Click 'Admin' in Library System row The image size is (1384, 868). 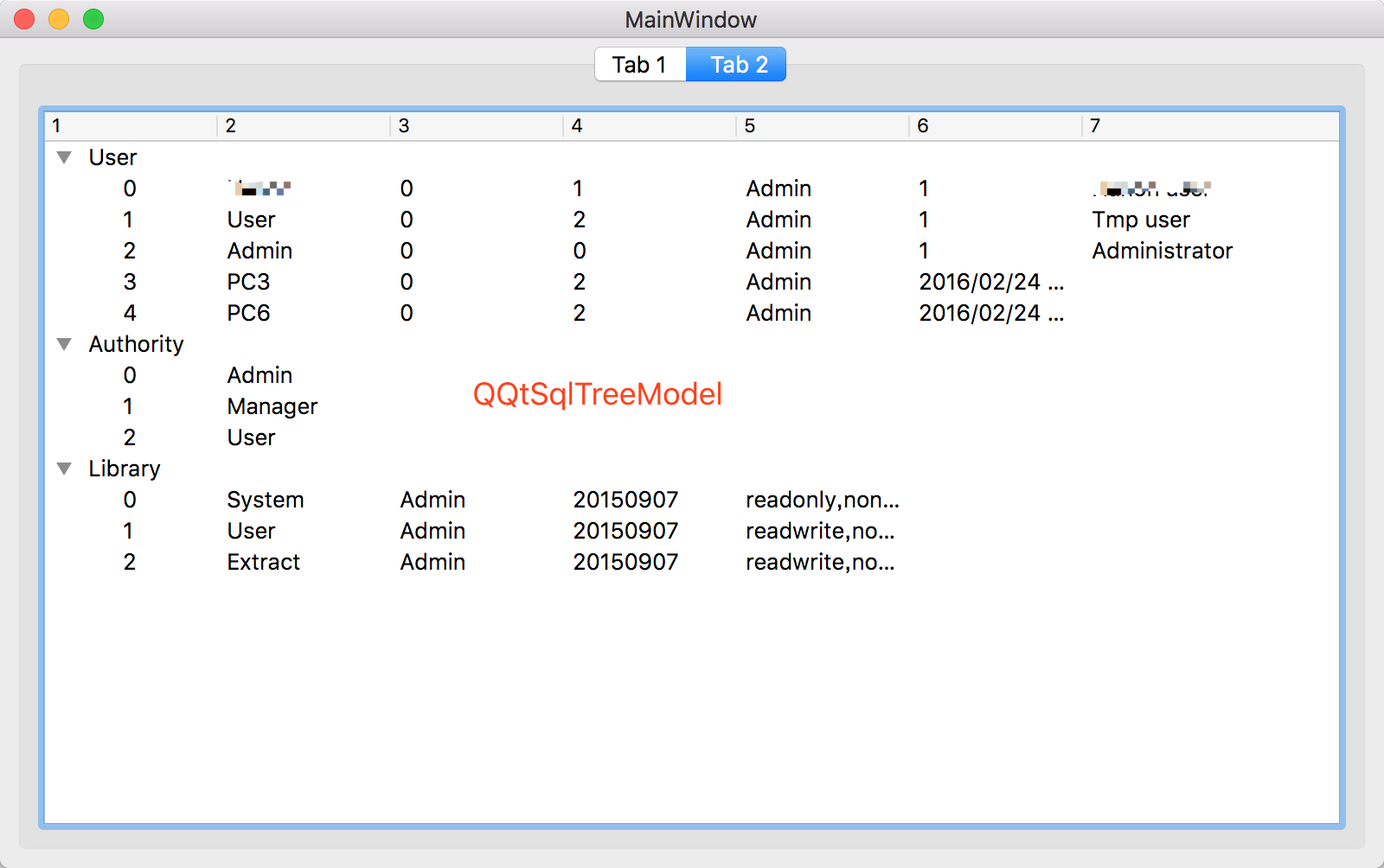click(432, 500)
